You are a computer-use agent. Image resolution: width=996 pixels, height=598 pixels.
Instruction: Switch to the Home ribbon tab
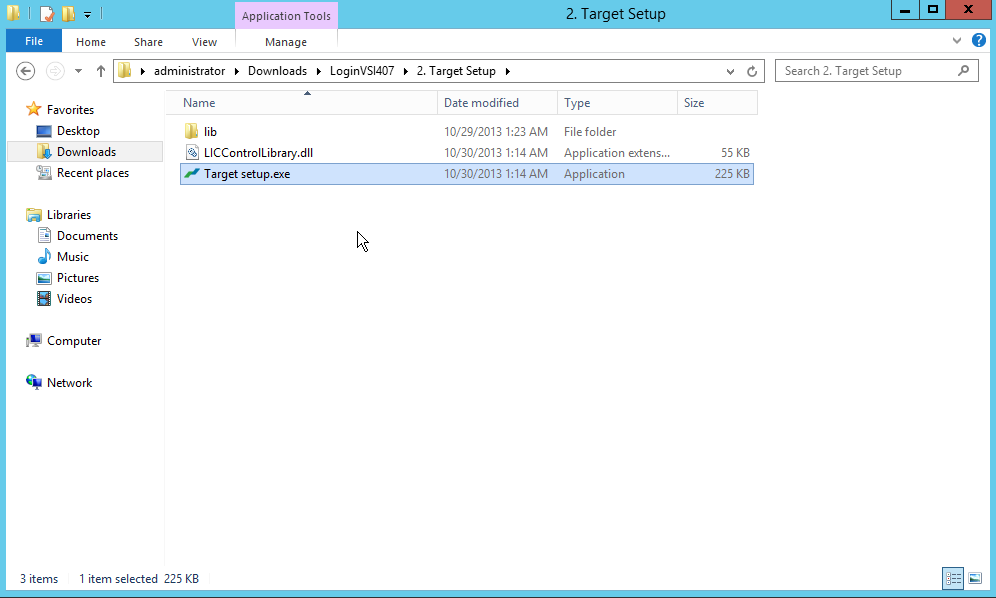click(x=91, y=42)
